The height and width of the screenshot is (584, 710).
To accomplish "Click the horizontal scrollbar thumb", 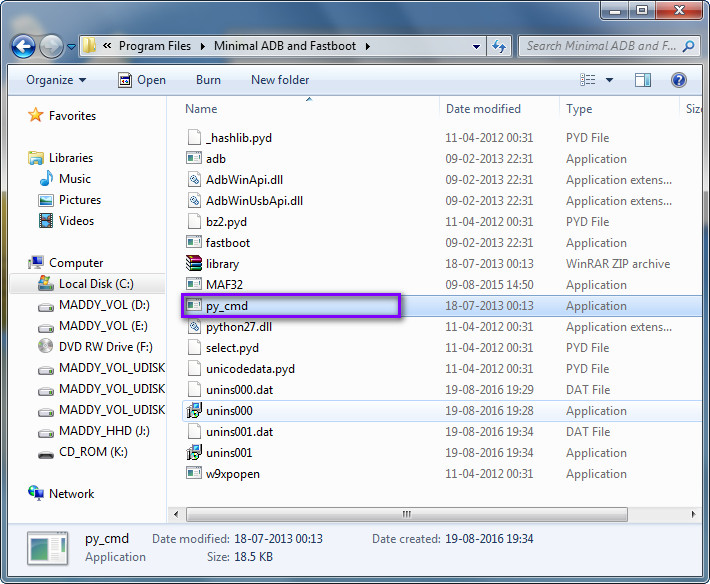I will 407,514.
